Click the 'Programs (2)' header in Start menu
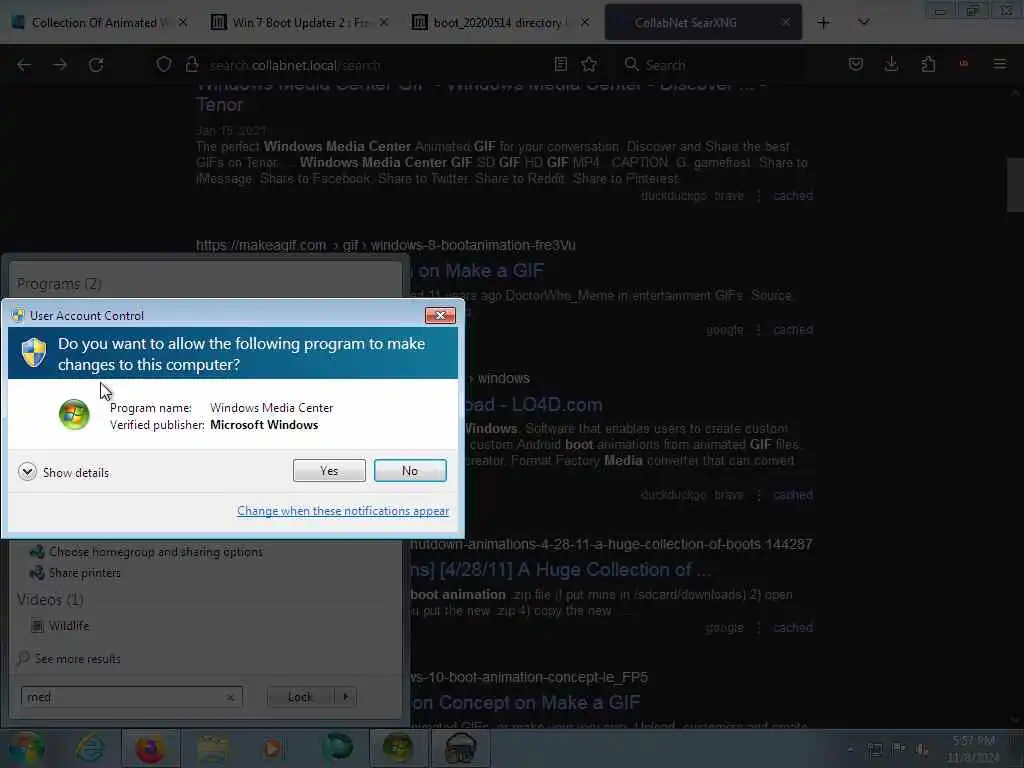Screen dimensions: 1024x768 pyautogui.click(x=59, y=284)
